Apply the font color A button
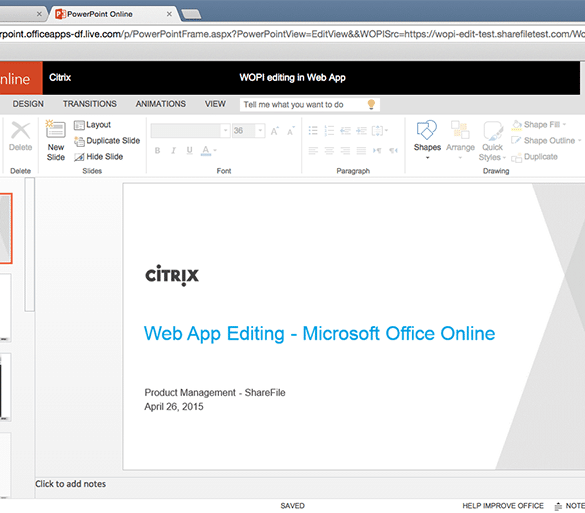This screenshot has width=585, height=513. point(206,150)
